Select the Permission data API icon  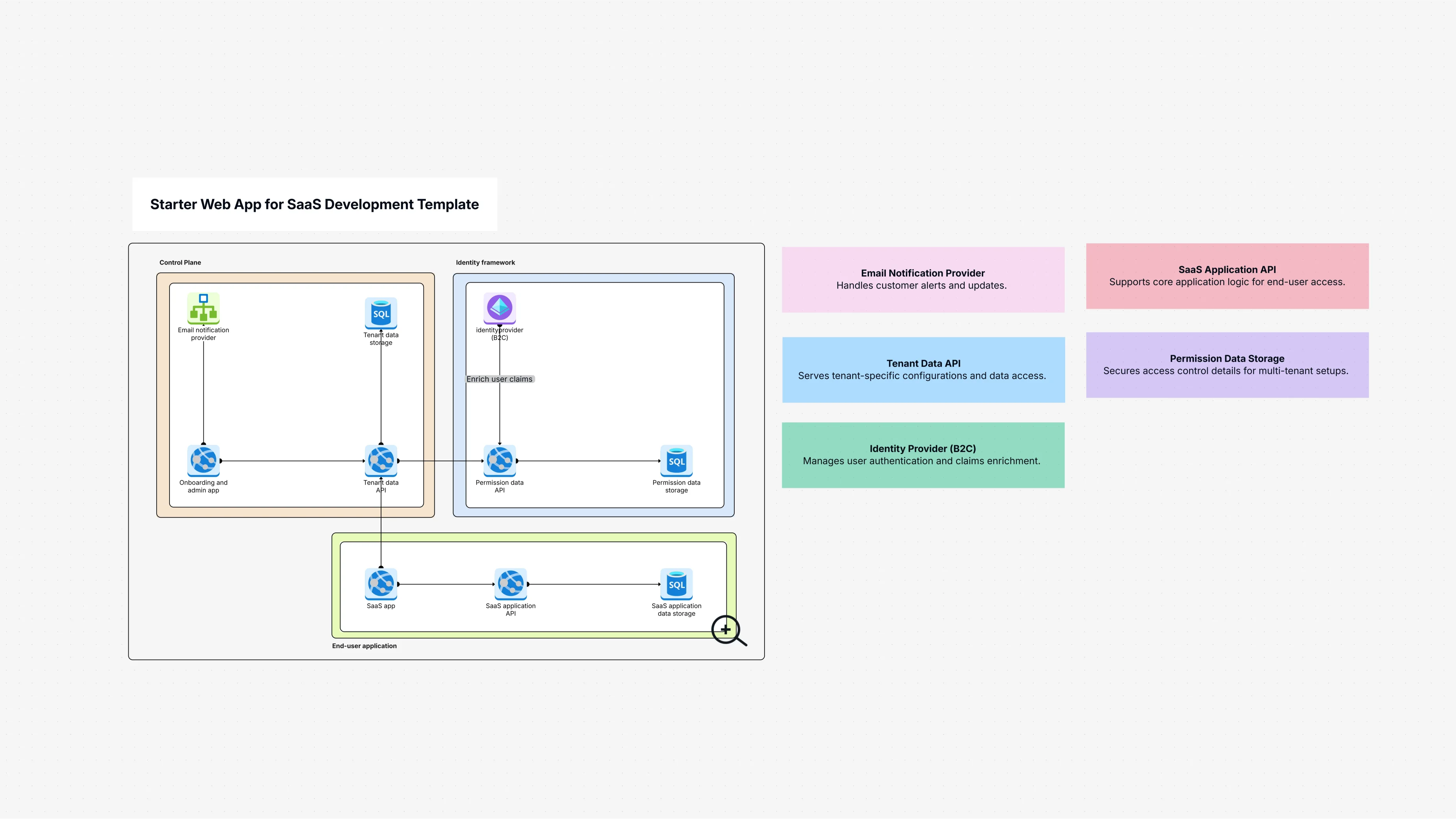click(x=499, y=461)
